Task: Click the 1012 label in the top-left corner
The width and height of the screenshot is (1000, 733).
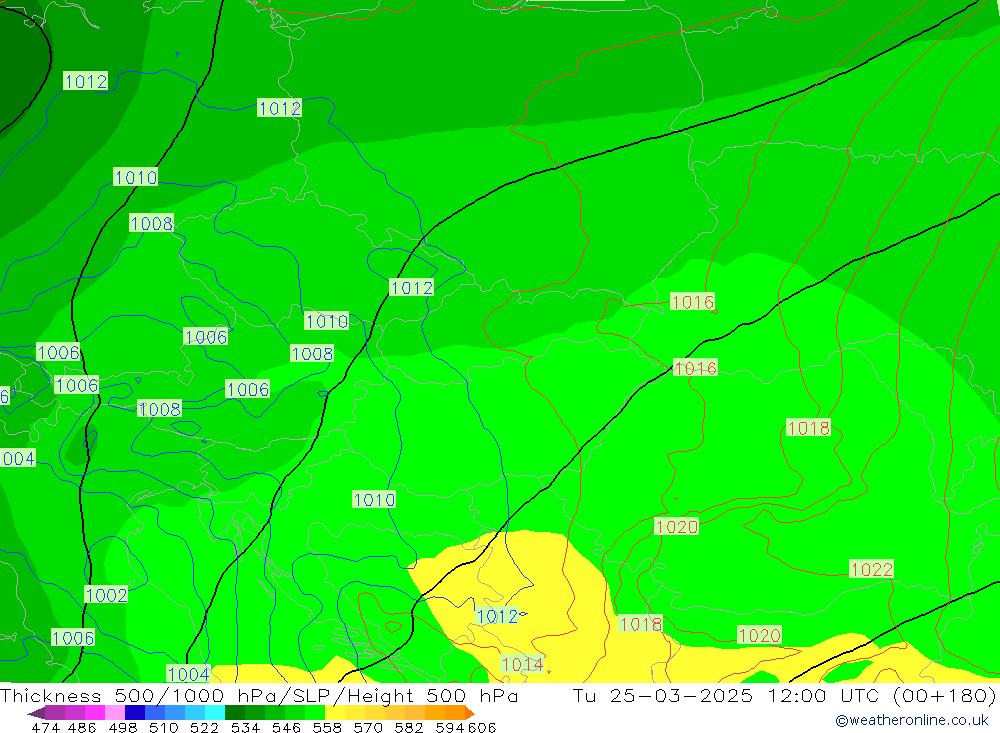Action: 85,81
